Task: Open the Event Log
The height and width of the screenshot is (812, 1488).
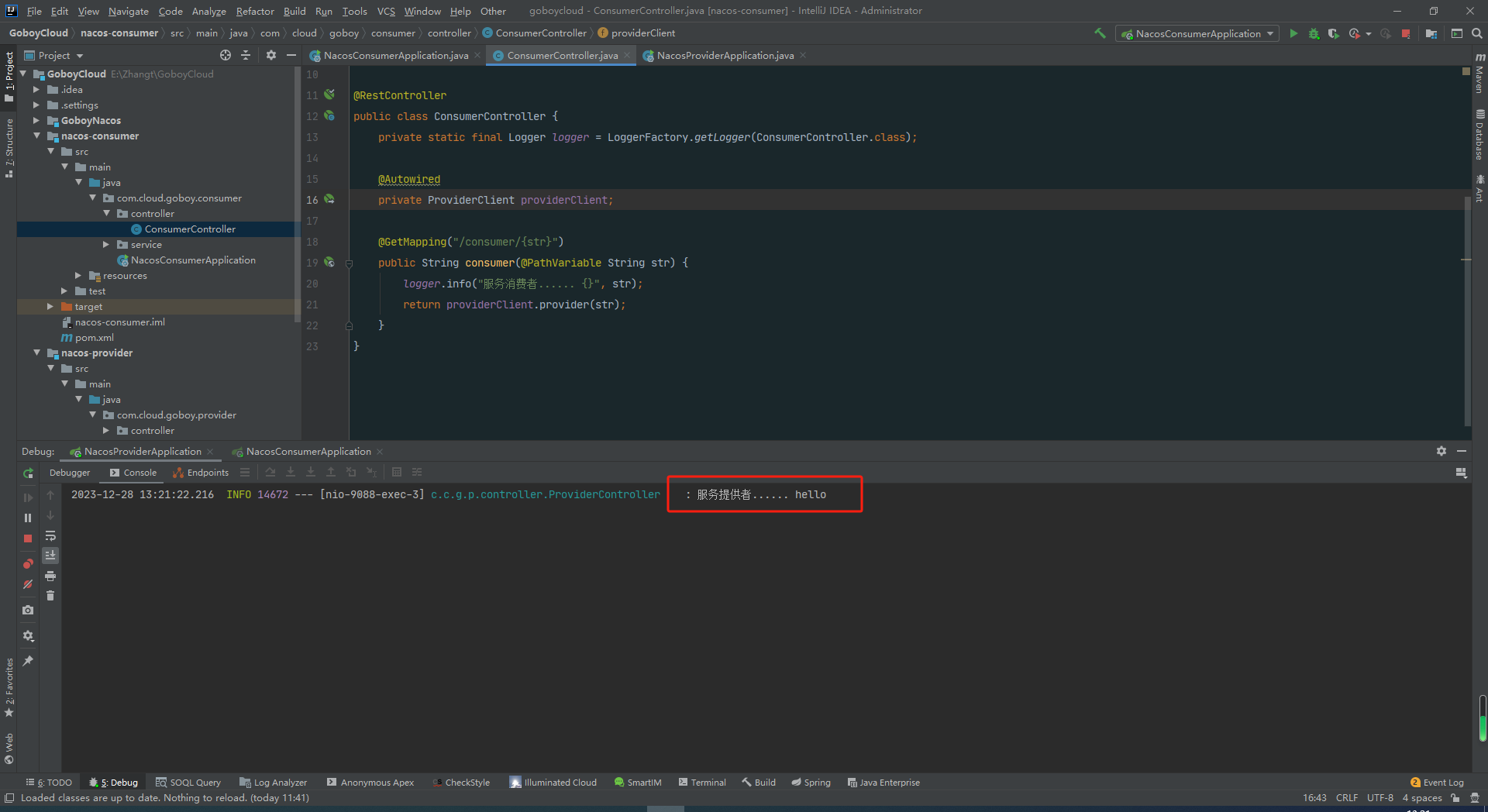Action: pos(1437,783)
